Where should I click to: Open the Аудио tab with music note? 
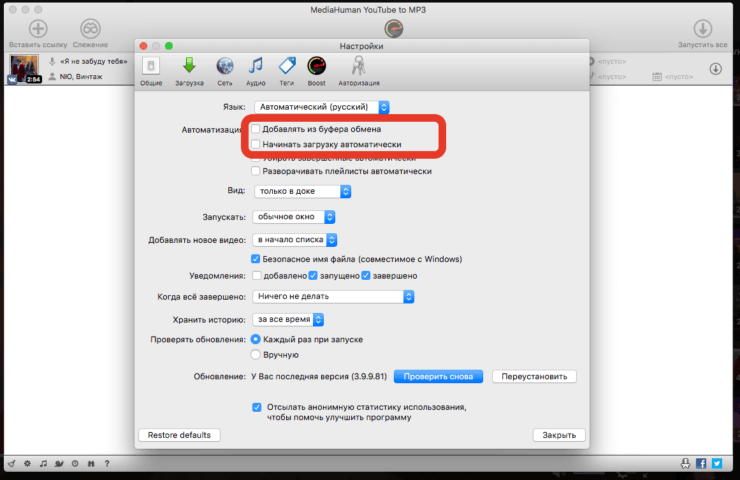256,70
